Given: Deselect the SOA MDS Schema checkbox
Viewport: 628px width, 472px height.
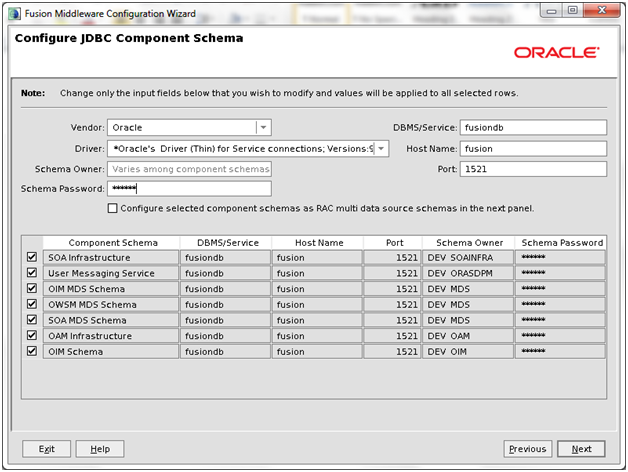Looking at the screenshot, I should [x=32, y=319].
